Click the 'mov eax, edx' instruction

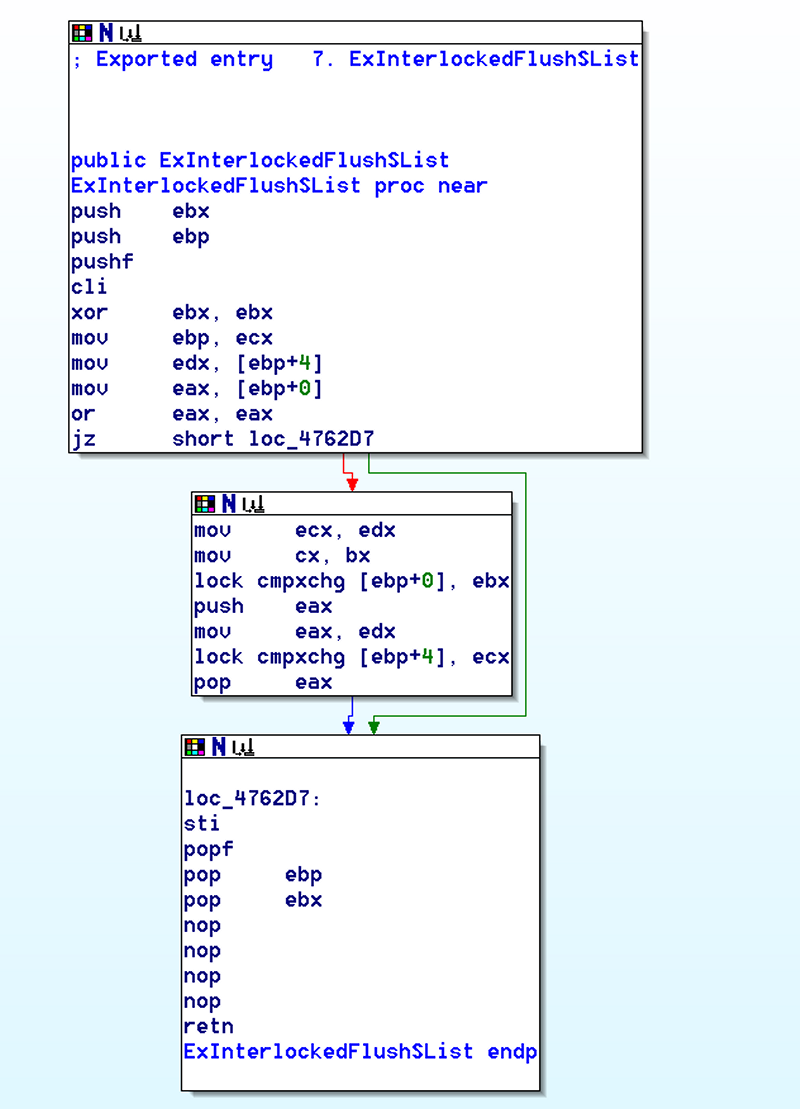(295, 632)
